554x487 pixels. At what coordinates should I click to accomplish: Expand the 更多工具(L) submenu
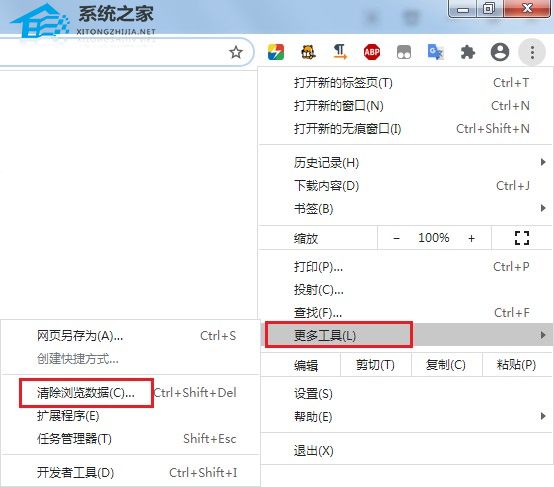pos(406,335)
